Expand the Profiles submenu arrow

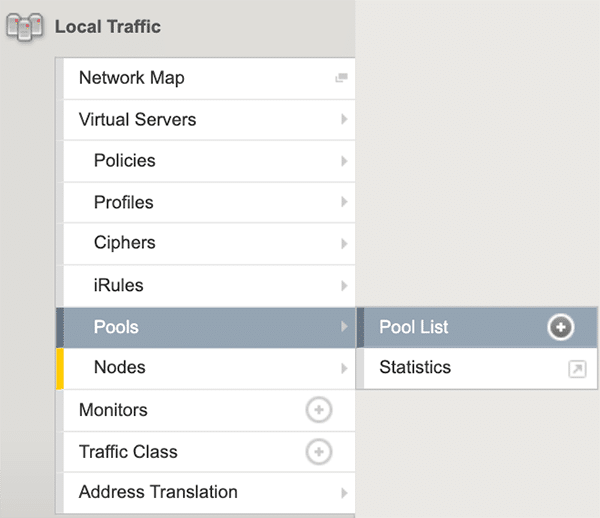343,203
